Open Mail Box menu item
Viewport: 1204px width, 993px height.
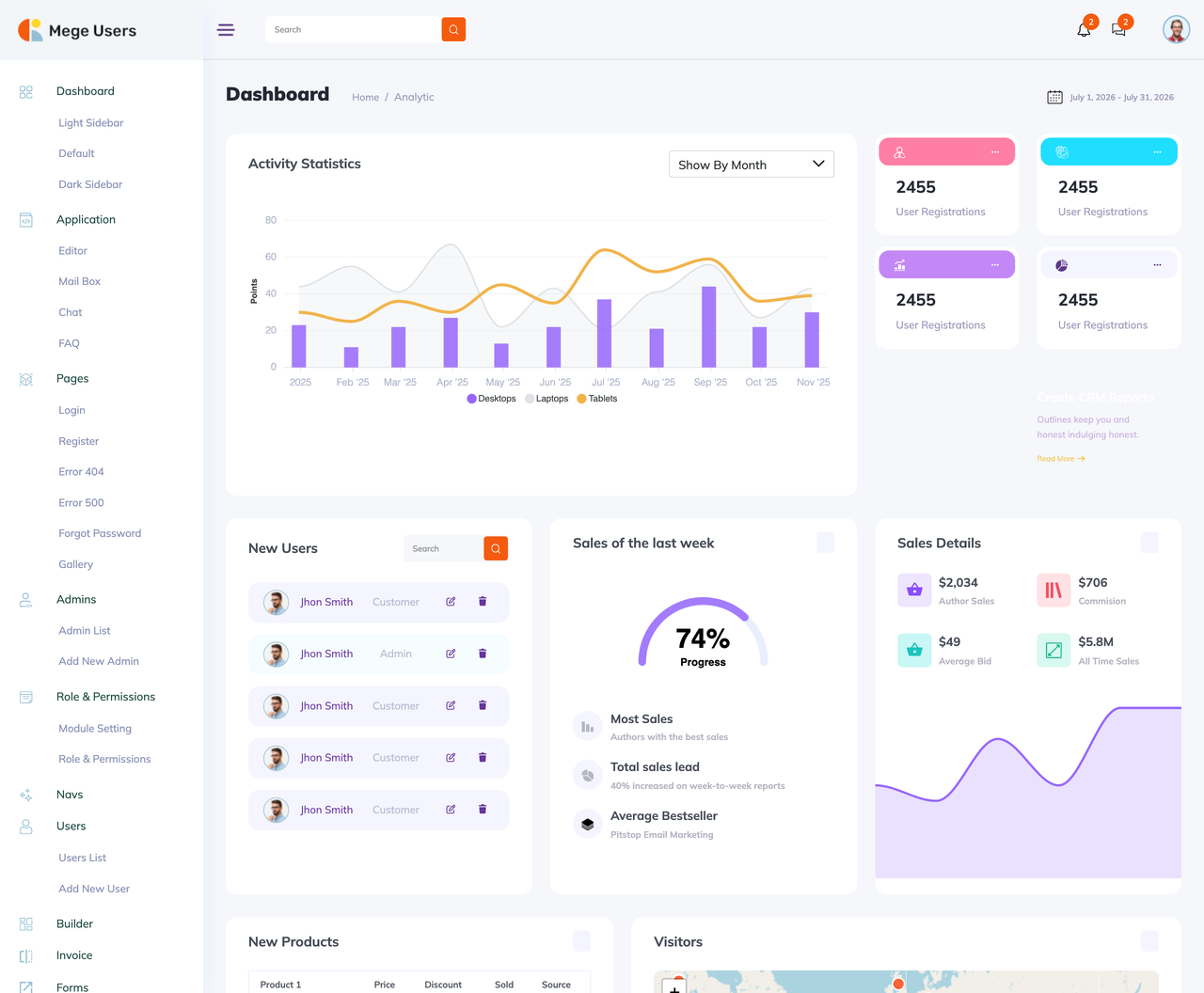coord(79,281)
